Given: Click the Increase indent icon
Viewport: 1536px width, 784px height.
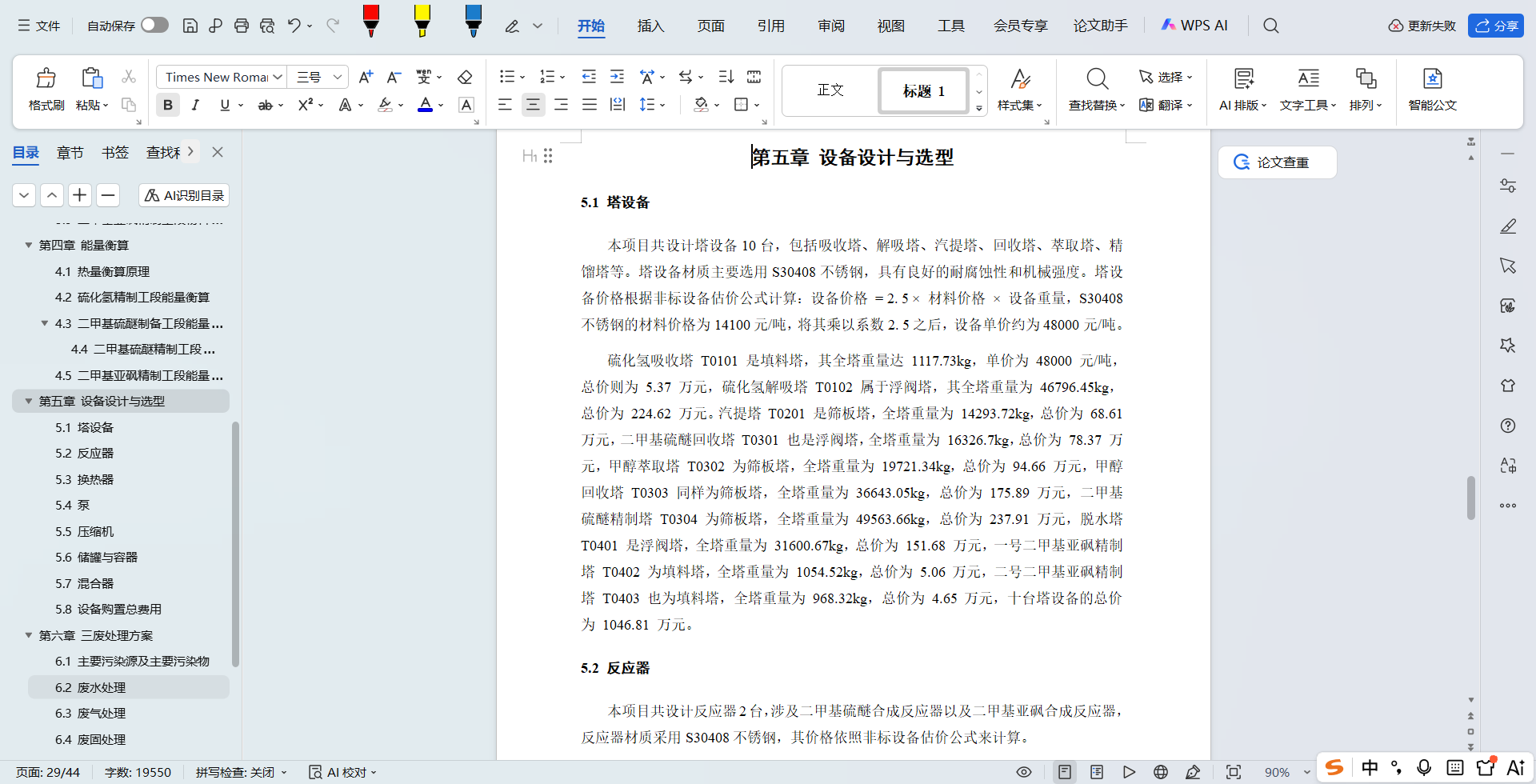Looking at the screenshot, I should [617, 77].
